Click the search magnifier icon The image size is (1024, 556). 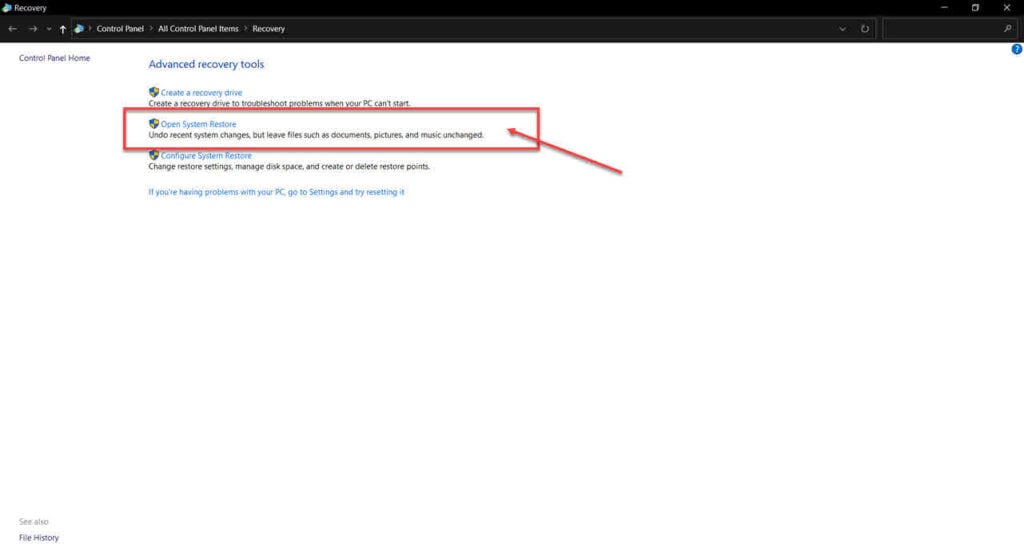[1008, 29]
